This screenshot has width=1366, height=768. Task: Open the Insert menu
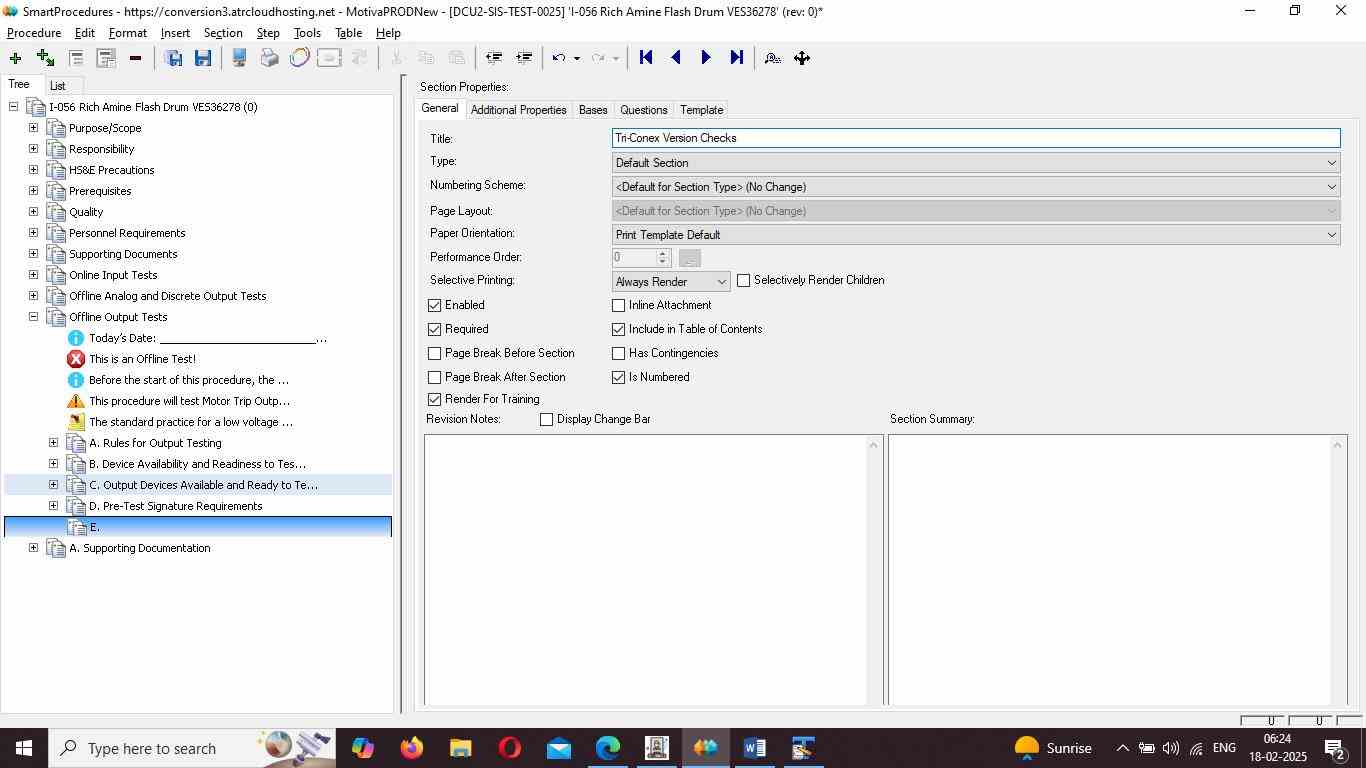coord(175,33)
